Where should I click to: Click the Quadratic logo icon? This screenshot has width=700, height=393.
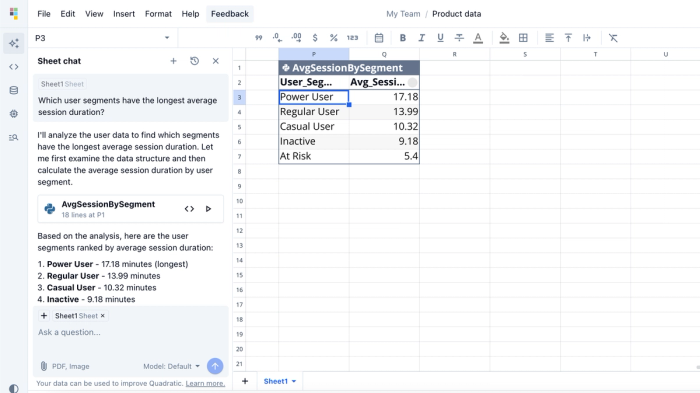click(x=14, y=13)
